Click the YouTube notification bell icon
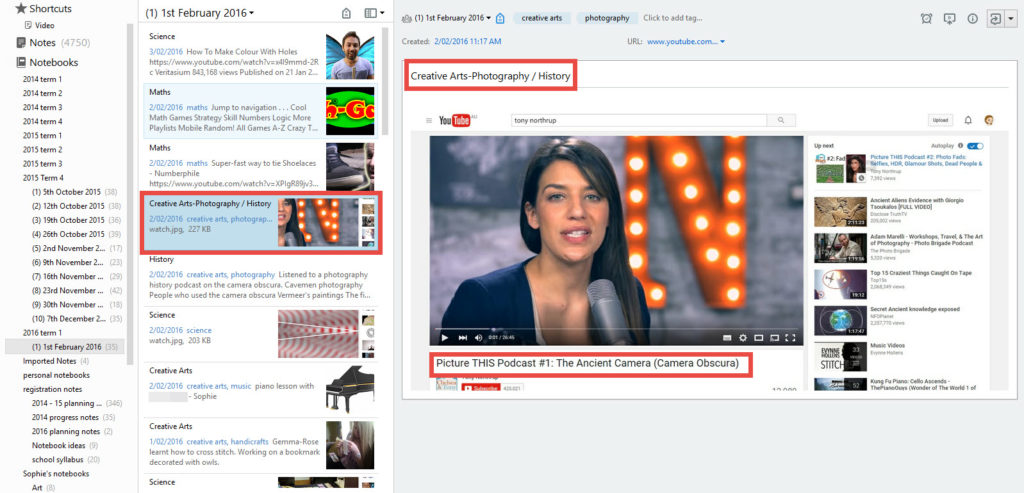The image size is (1024, 493). tap(967, 120)
